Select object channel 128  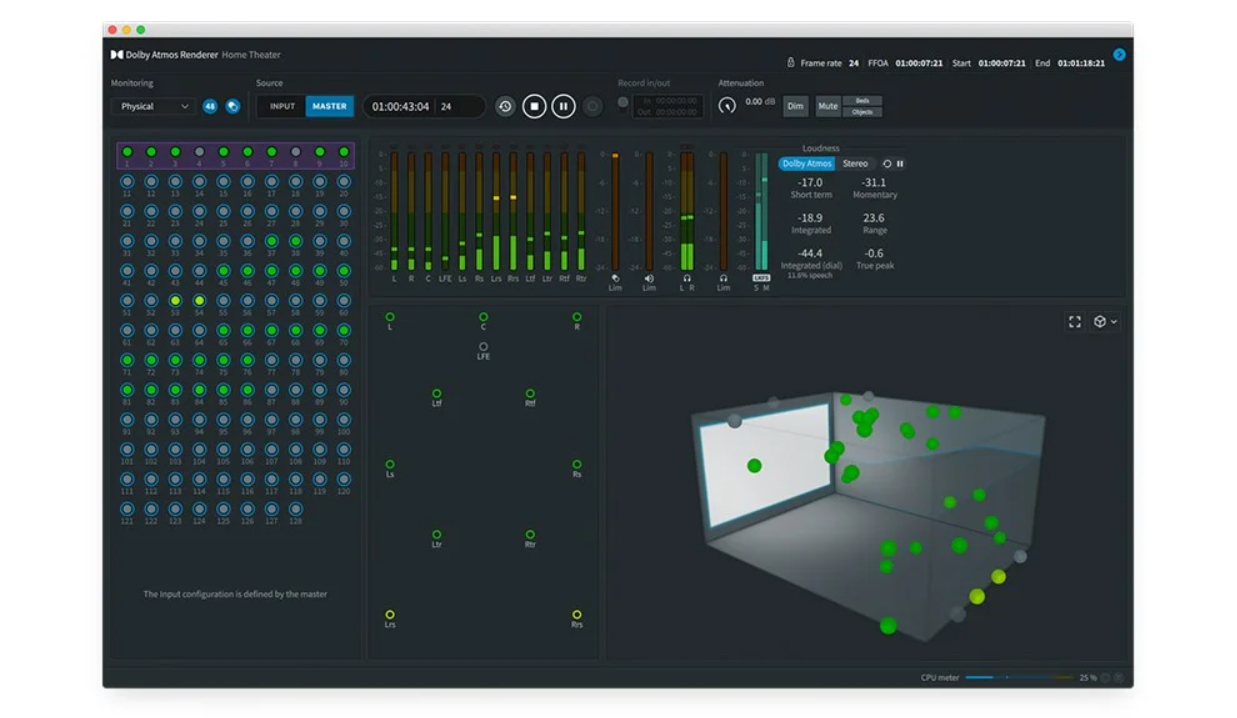click(295, 508)
